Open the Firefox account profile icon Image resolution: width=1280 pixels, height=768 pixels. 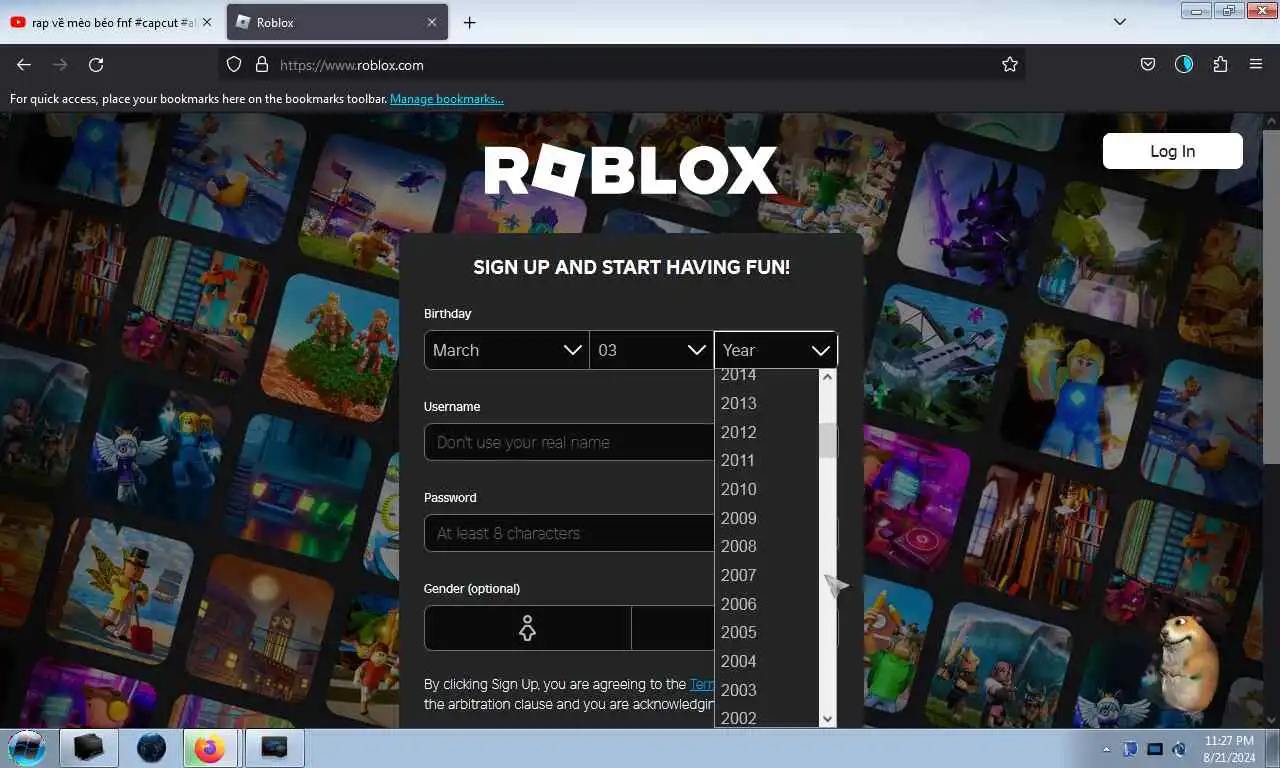pos(1184,64)
